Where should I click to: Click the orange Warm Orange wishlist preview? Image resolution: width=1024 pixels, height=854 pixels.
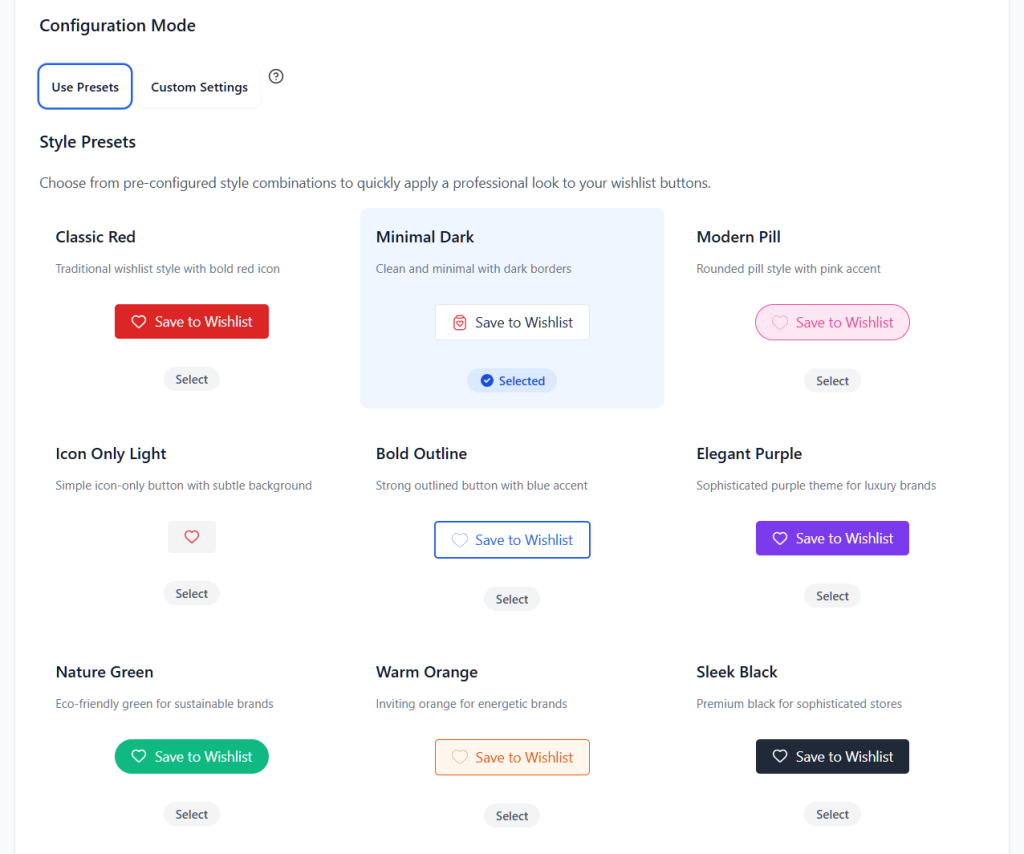coord(512,758)
